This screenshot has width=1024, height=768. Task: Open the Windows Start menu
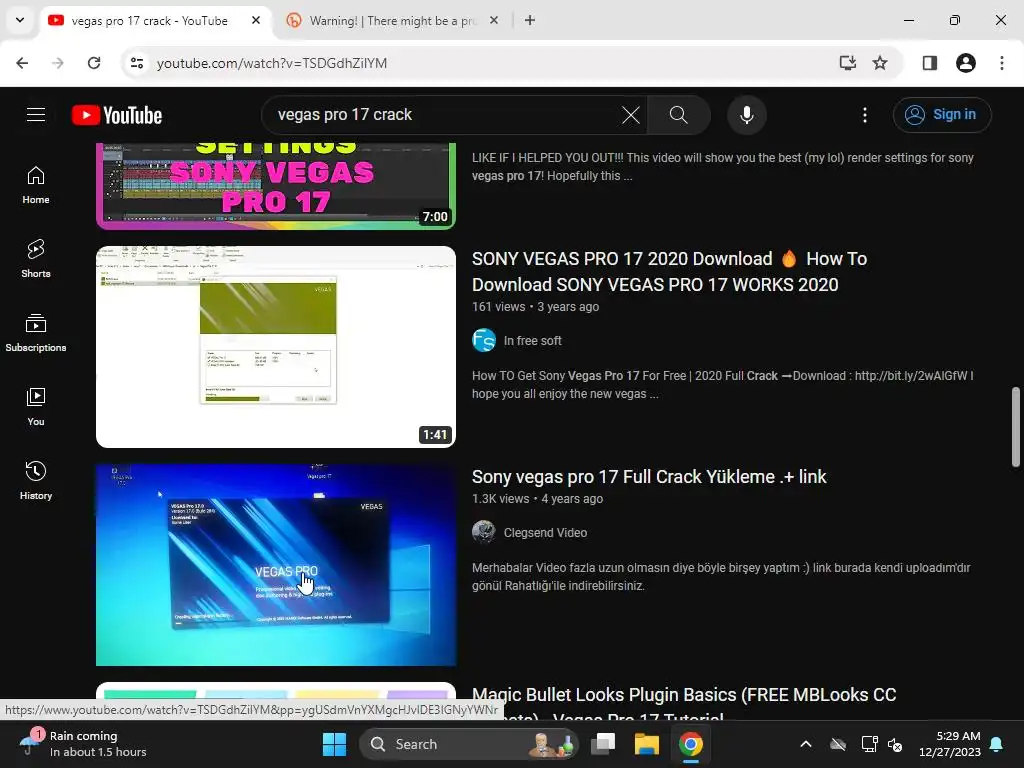tap(334, 744)
